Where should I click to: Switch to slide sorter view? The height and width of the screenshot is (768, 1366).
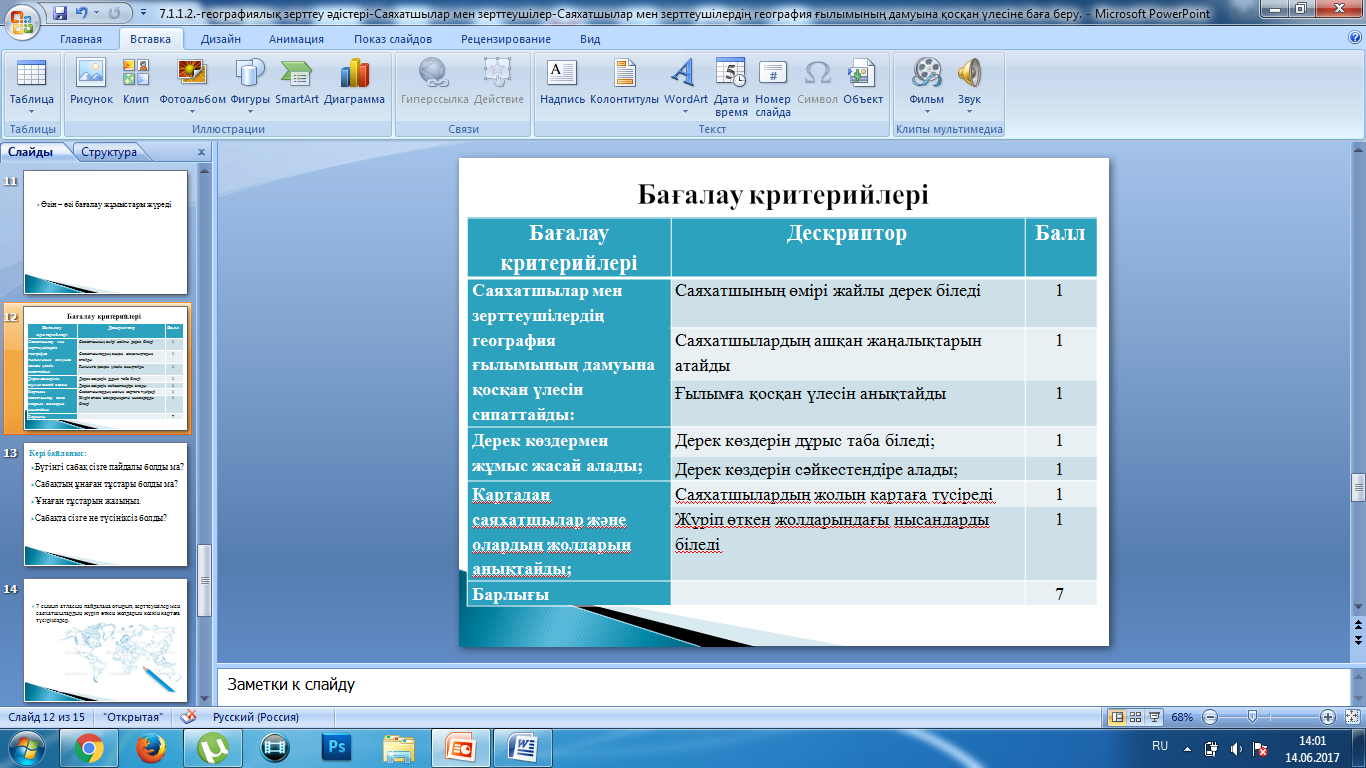(1136, 717)
